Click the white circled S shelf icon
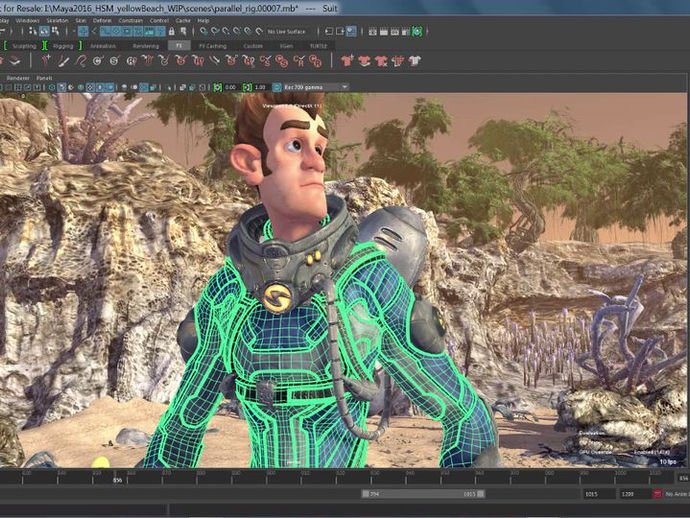Screen dimensions: 690x518 (x=114, y=61)
